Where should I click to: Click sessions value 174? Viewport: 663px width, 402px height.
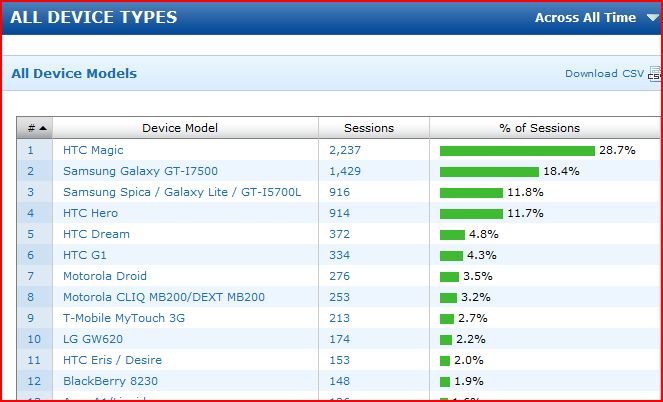340,339
